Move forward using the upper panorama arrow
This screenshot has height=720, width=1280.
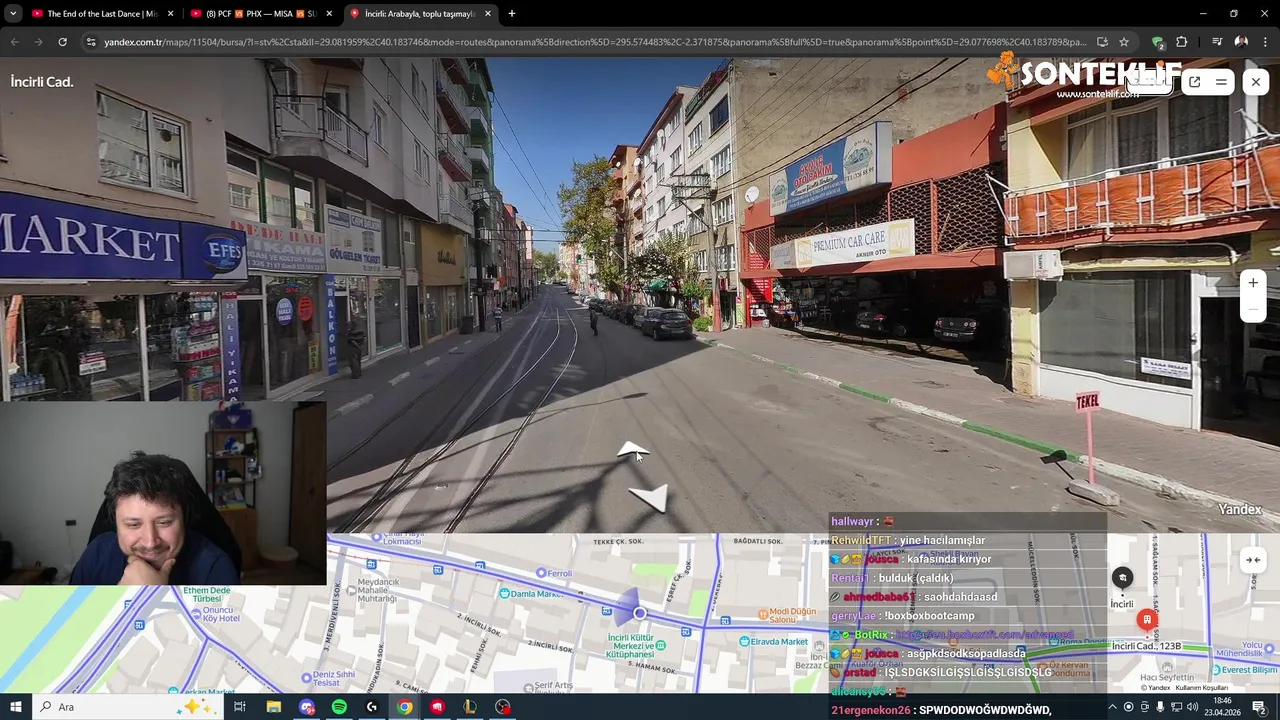coord(633,451)
